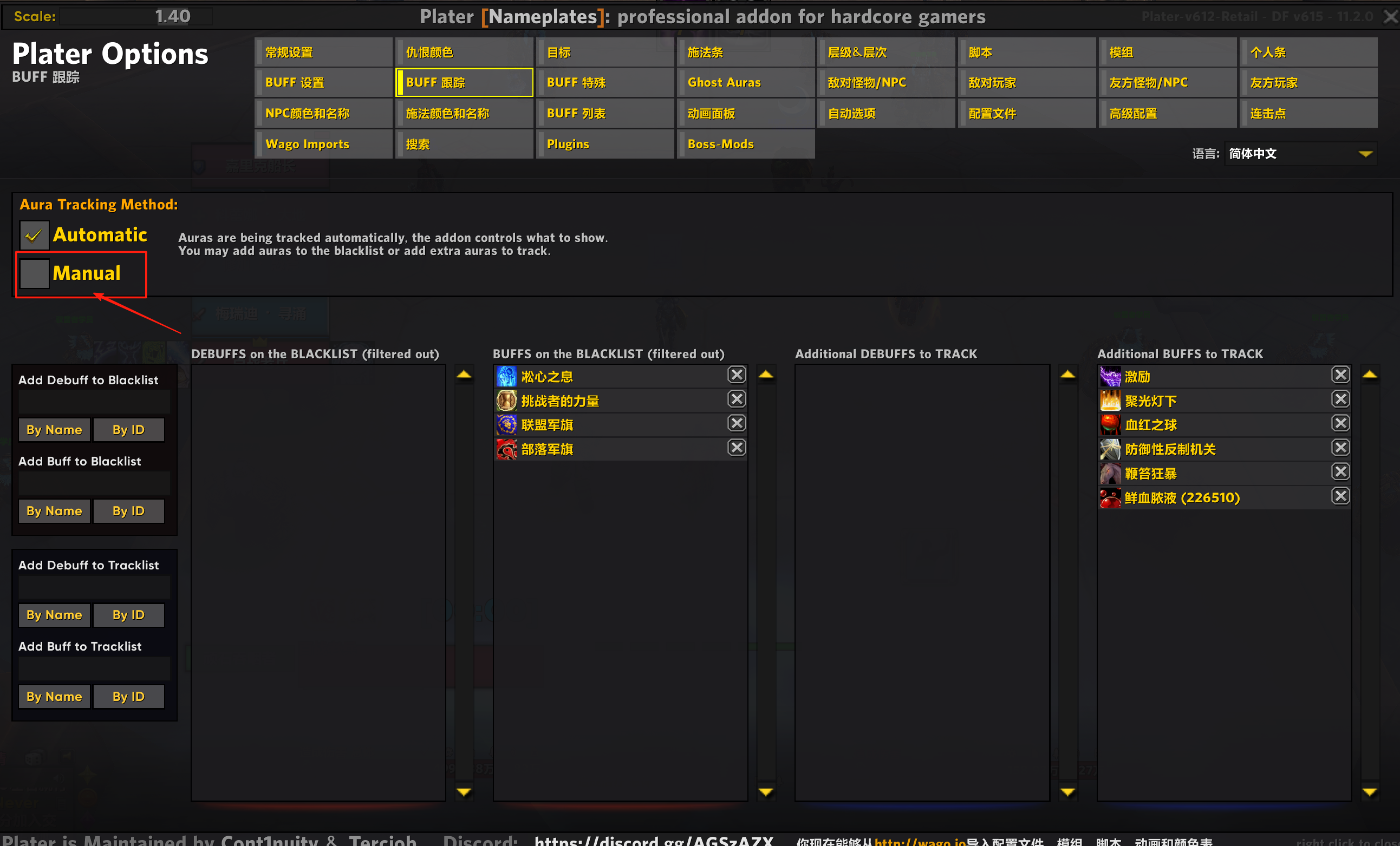Click the 松心之息 spell icon

click(506, 376)
